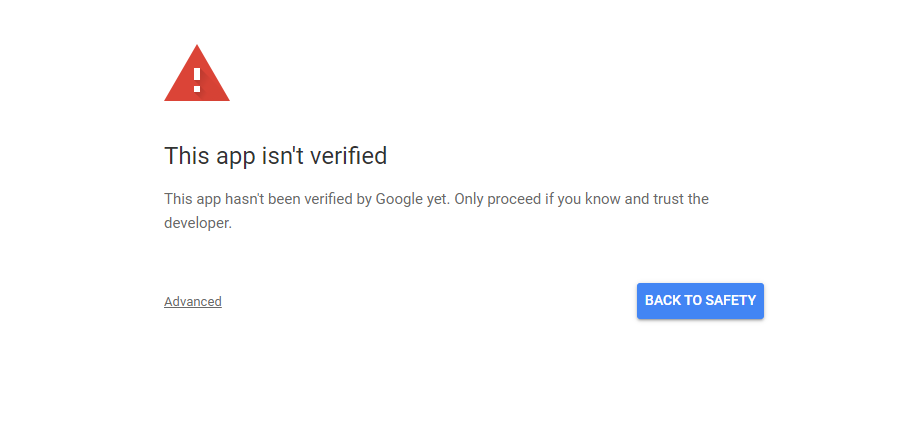Click the word Google in the warning text
Viewport: 909px width, 439px height.
click(x=399, y=199)
